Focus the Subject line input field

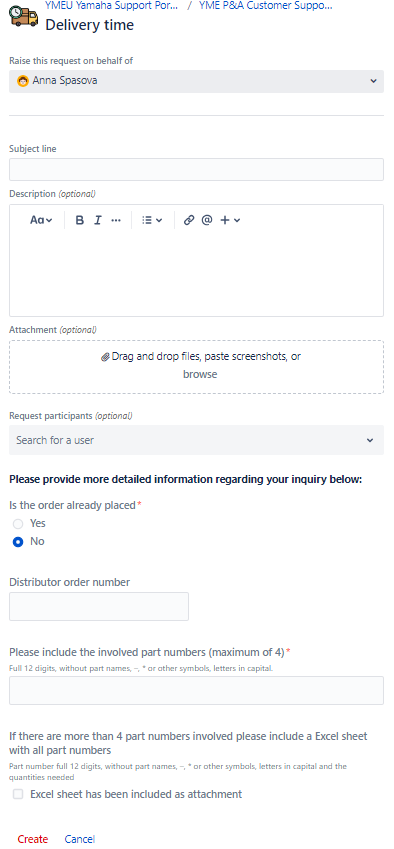coord(196,169)
